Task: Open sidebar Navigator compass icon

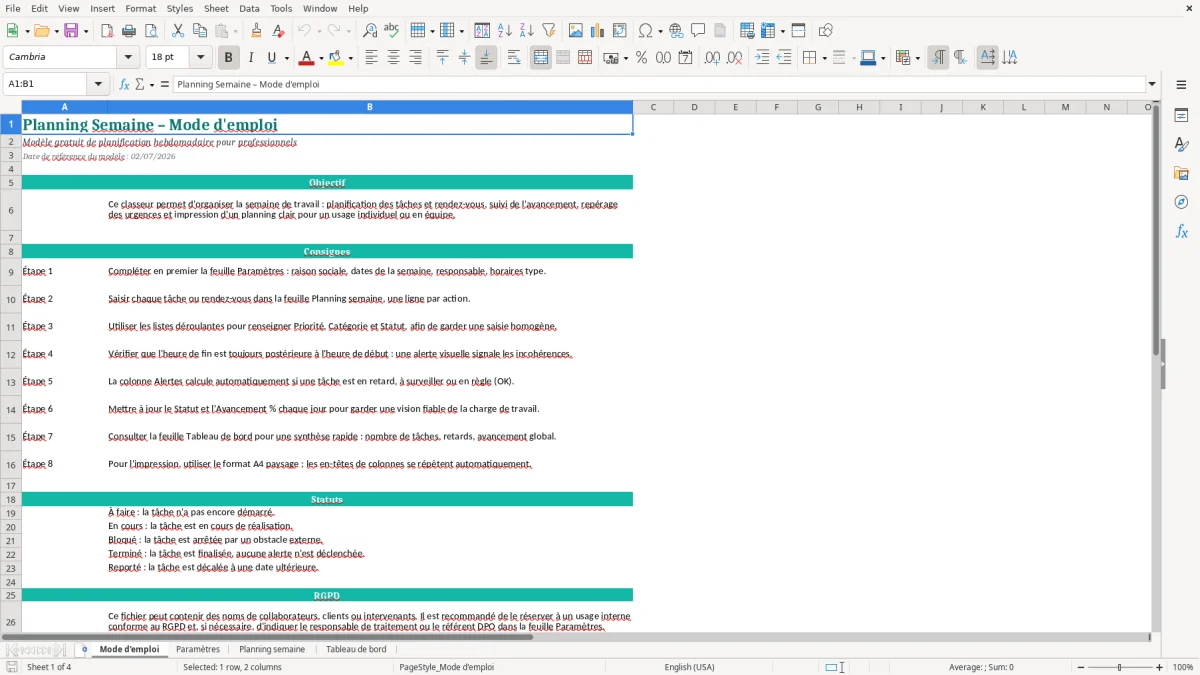Action: (1181, 202)
